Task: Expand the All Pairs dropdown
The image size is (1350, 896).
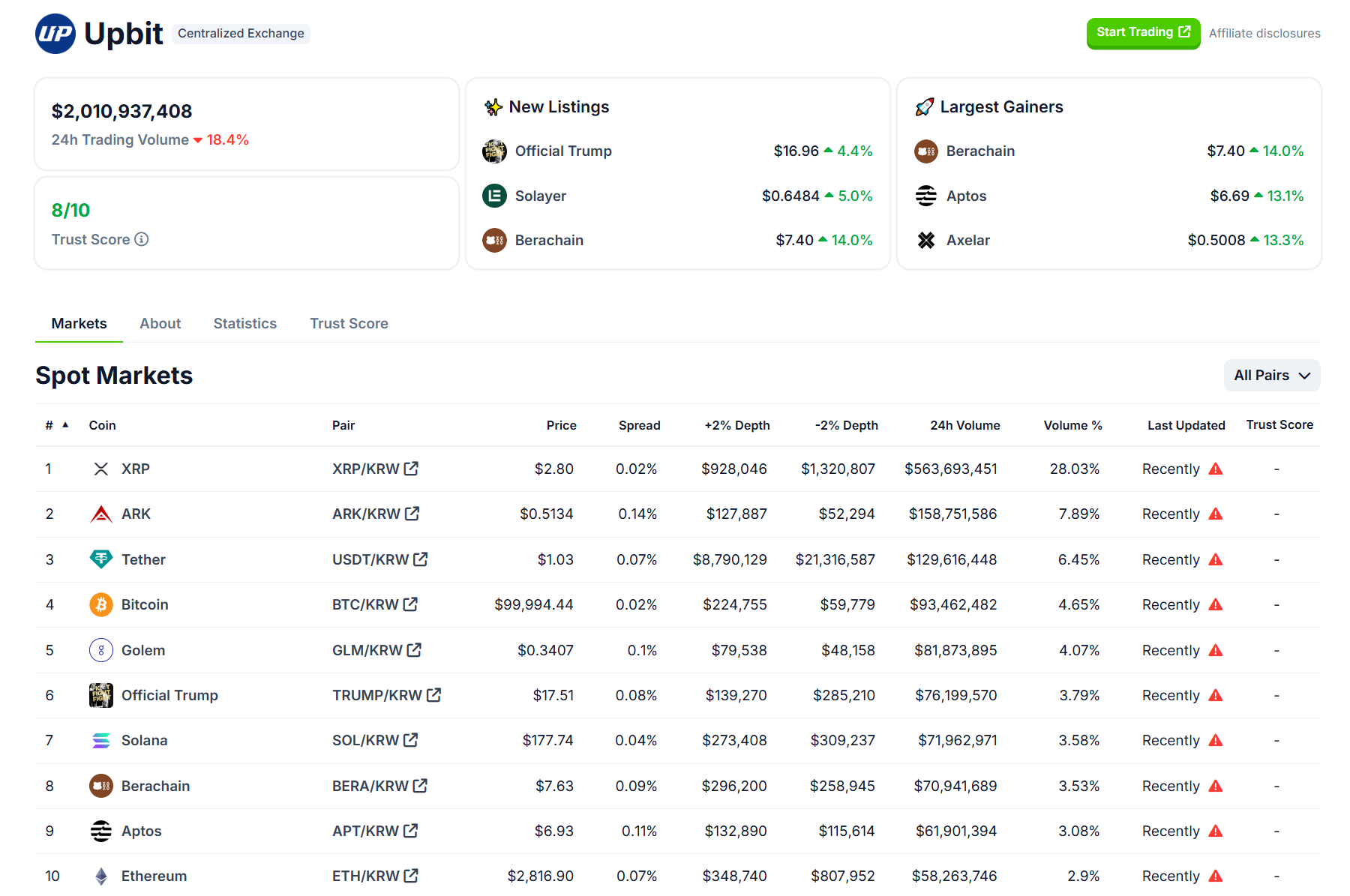Action: [1271, 375]
